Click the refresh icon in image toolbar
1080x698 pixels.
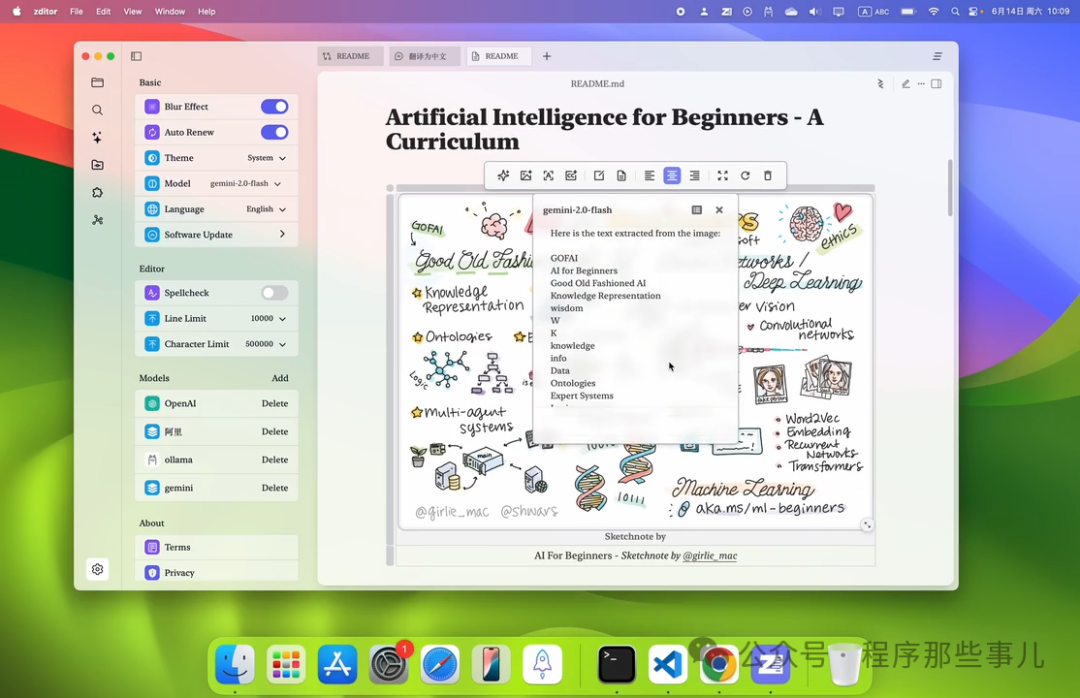[745, 176]
